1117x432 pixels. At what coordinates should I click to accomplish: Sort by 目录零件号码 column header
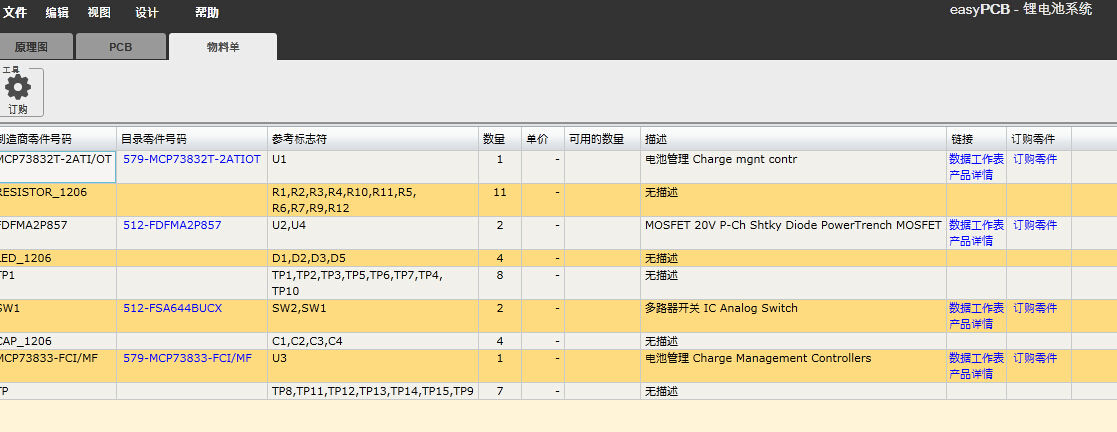(x=192, y=139)
